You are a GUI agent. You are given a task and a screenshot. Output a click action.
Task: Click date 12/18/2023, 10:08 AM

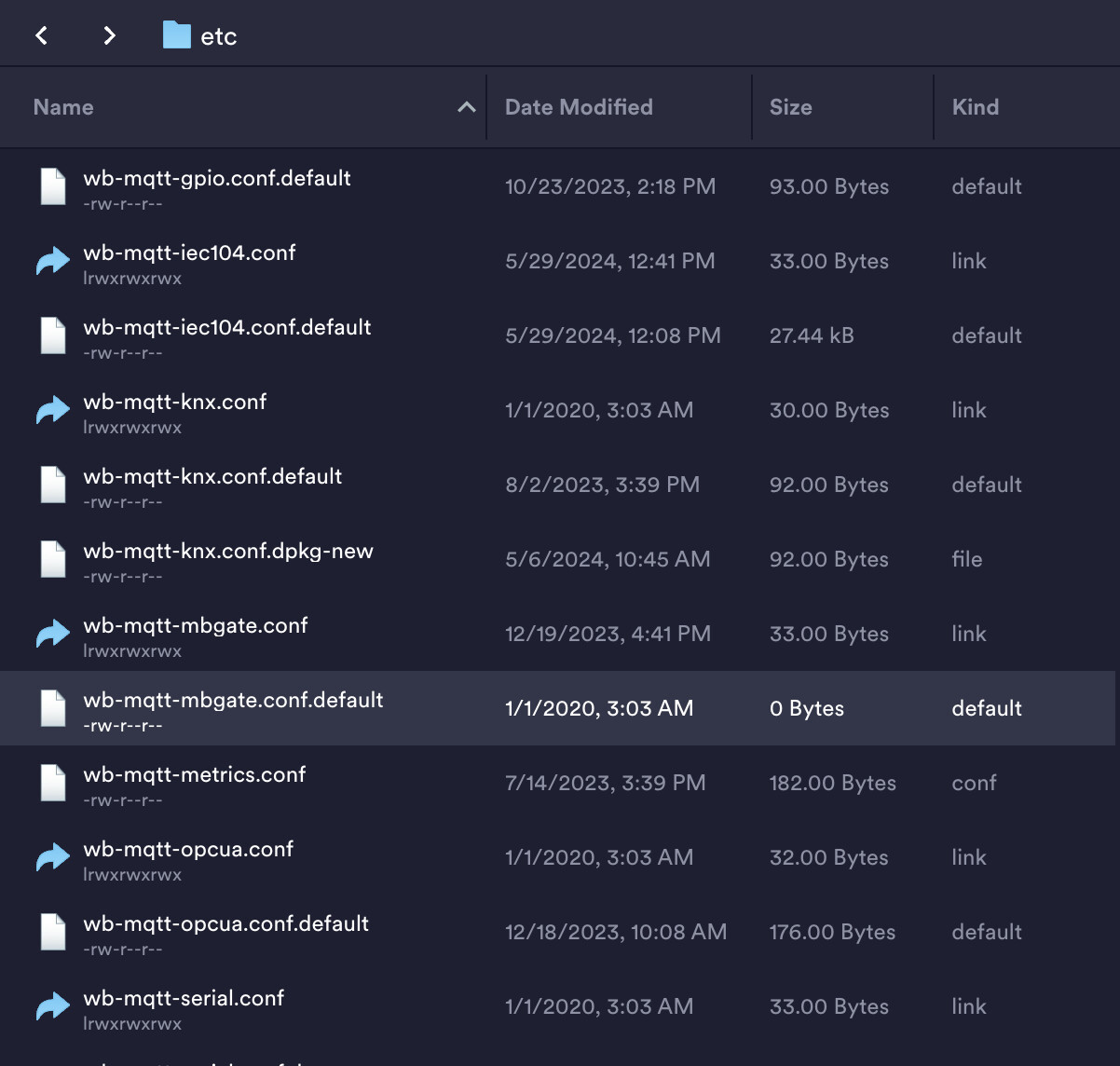[616, 932]
